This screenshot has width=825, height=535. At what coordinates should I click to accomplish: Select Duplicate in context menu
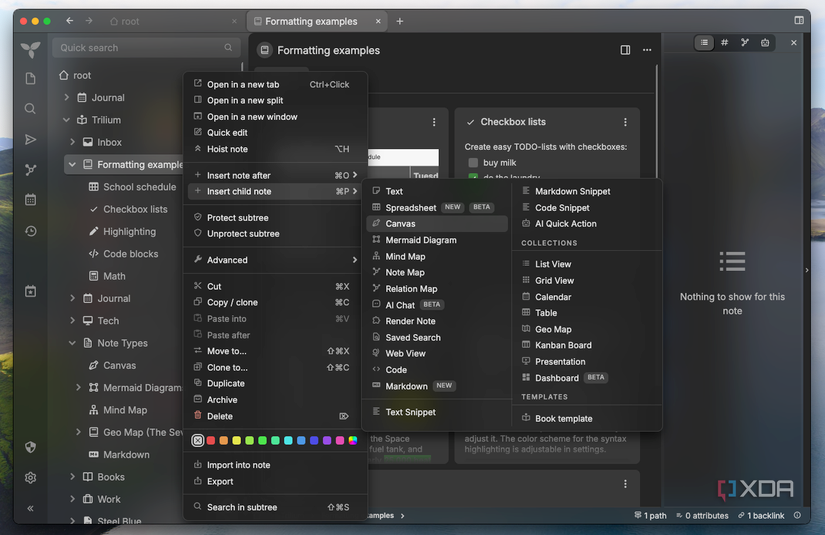tap(275, 383)
